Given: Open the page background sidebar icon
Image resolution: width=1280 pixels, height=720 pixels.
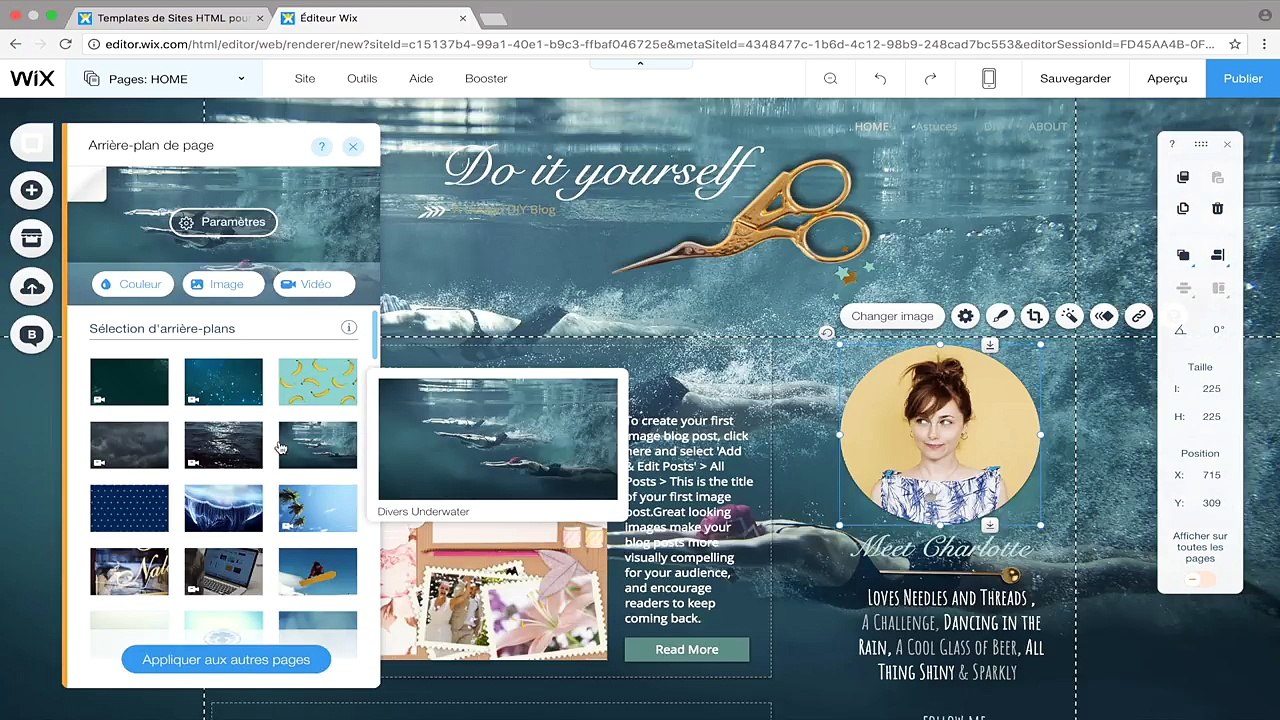Looking at the screenshot, I should 32,143.
